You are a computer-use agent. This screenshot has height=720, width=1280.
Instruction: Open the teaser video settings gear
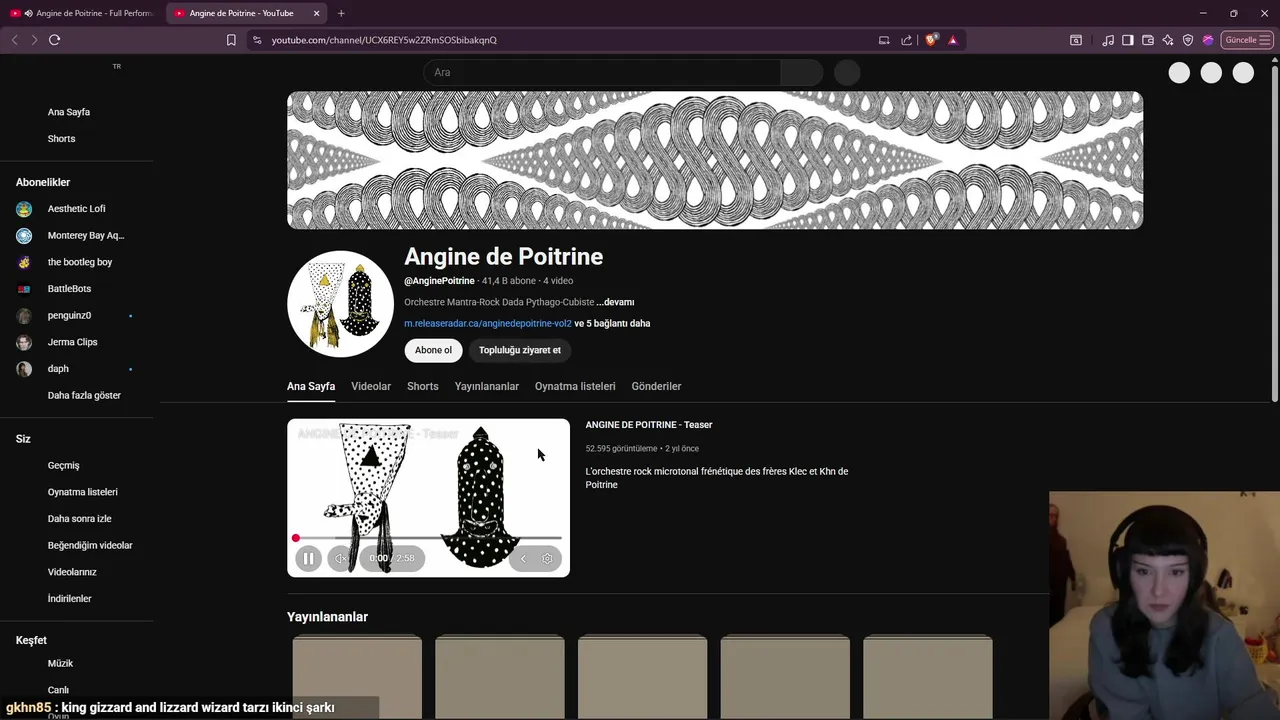point(547,559)
